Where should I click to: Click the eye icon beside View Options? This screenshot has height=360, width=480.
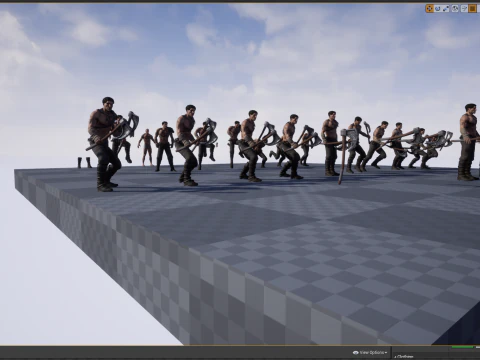point(355,353)
